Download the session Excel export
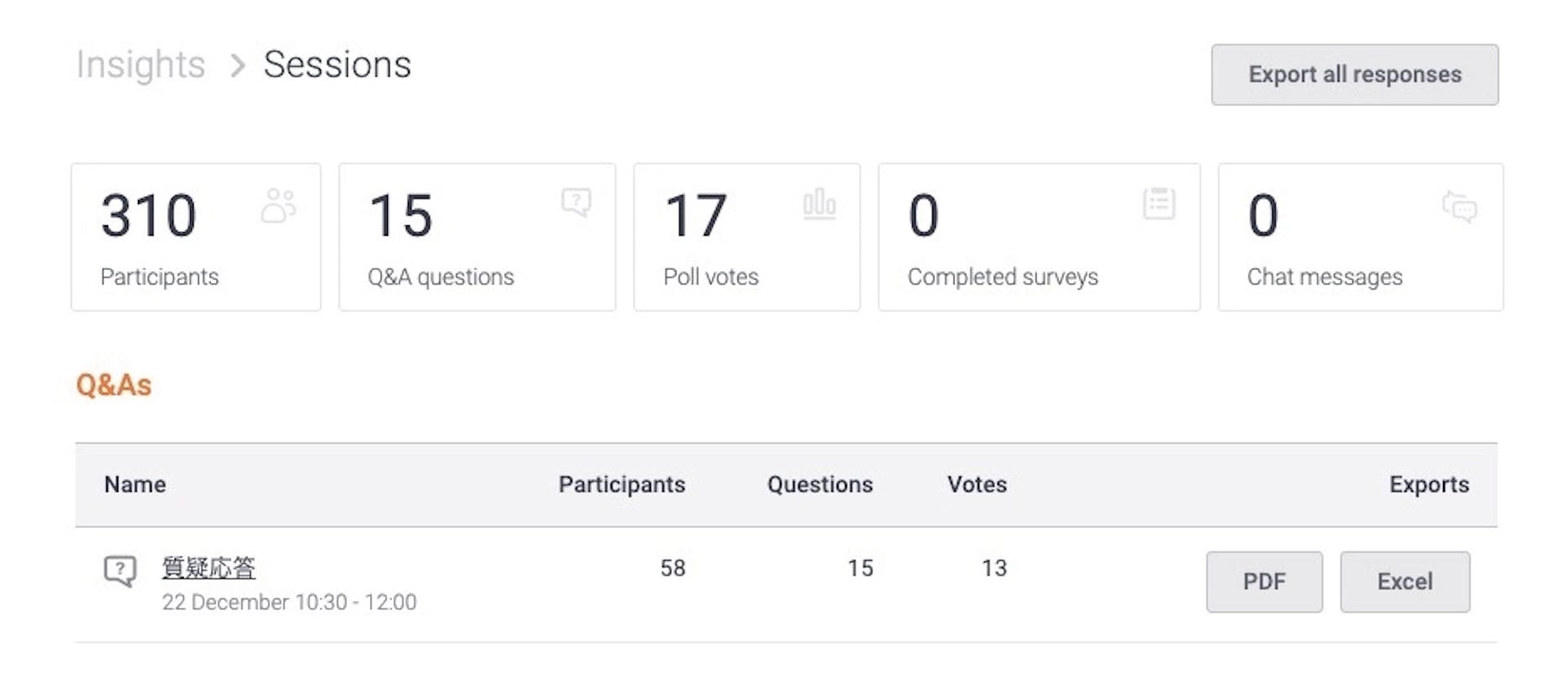 pos(1405,581)
